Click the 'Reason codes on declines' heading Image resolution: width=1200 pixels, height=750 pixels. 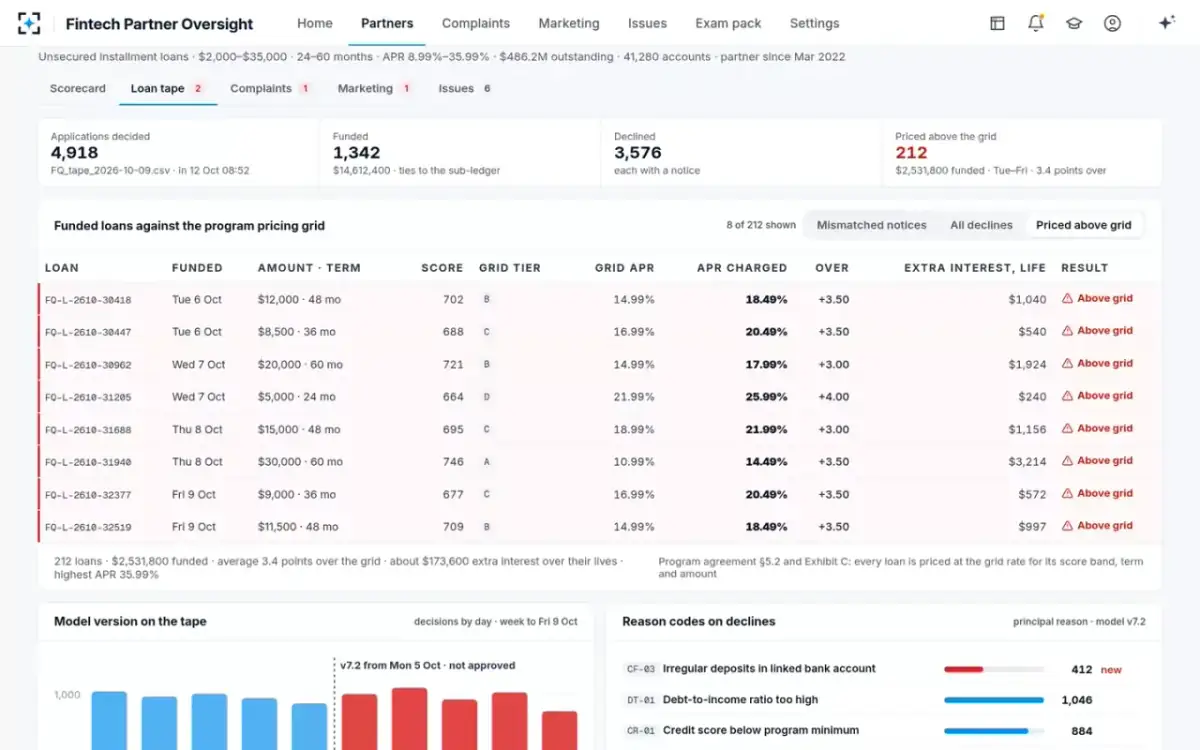(x=699, y=621)
